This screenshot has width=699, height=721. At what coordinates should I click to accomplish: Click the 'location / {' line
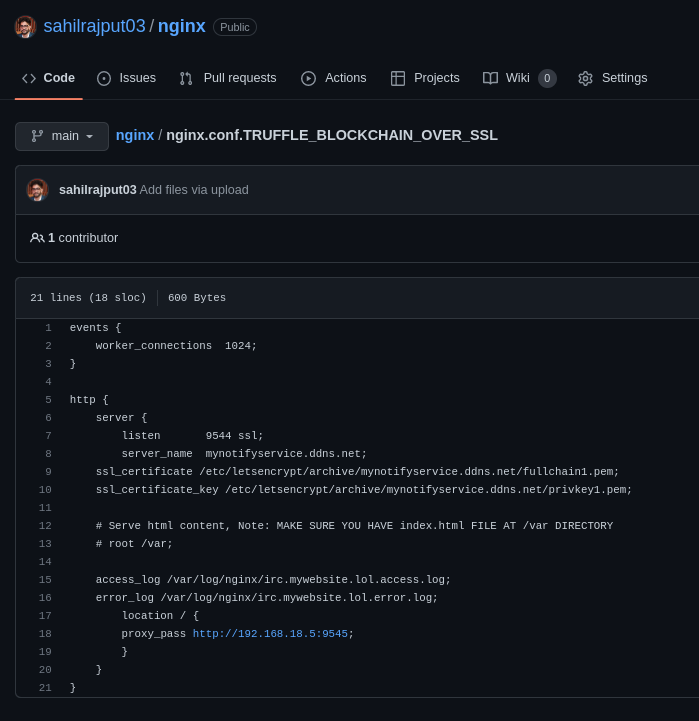(x=160, y=616)
